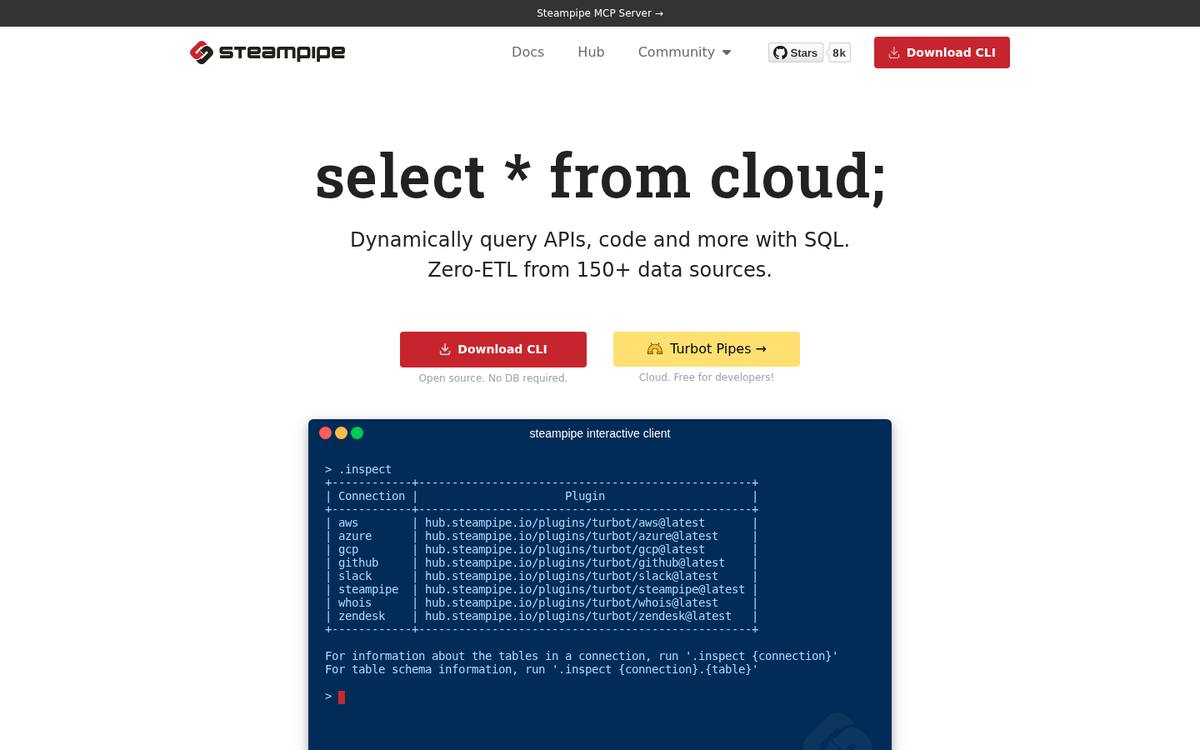The image size is (1200, 750).
Task: Click plugin path 'turbot/whois@latest'
Action: coord(572,603)
